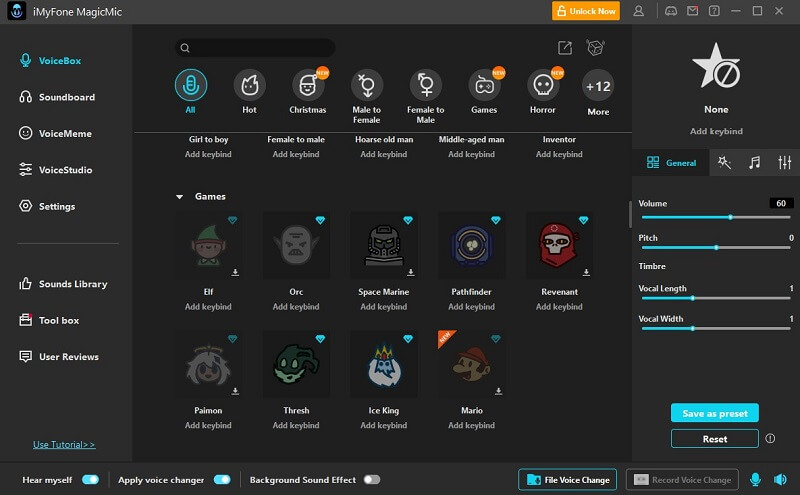This screenshot has width=800, height=495.
Task: Select the Christmas voice category
Action: 308,85
